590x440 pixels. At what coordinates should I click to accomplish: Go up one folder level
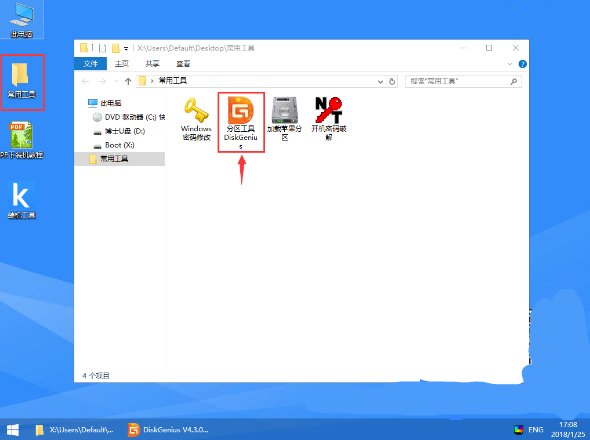(128, 81)
